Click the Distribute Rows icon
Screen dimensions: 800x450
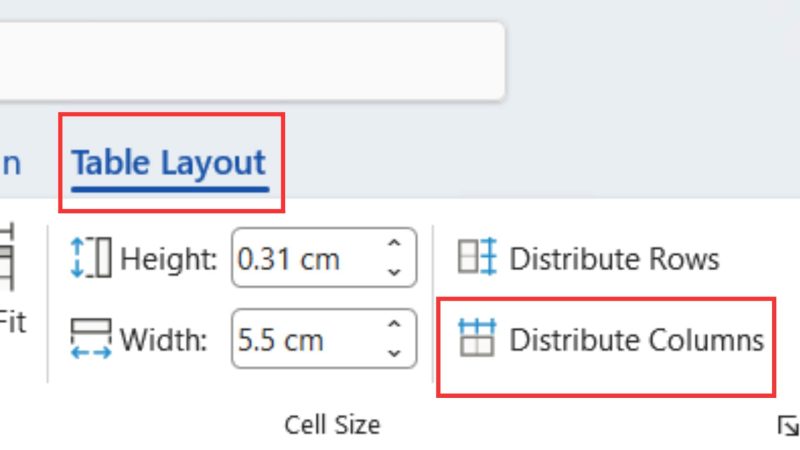[477, 257]
